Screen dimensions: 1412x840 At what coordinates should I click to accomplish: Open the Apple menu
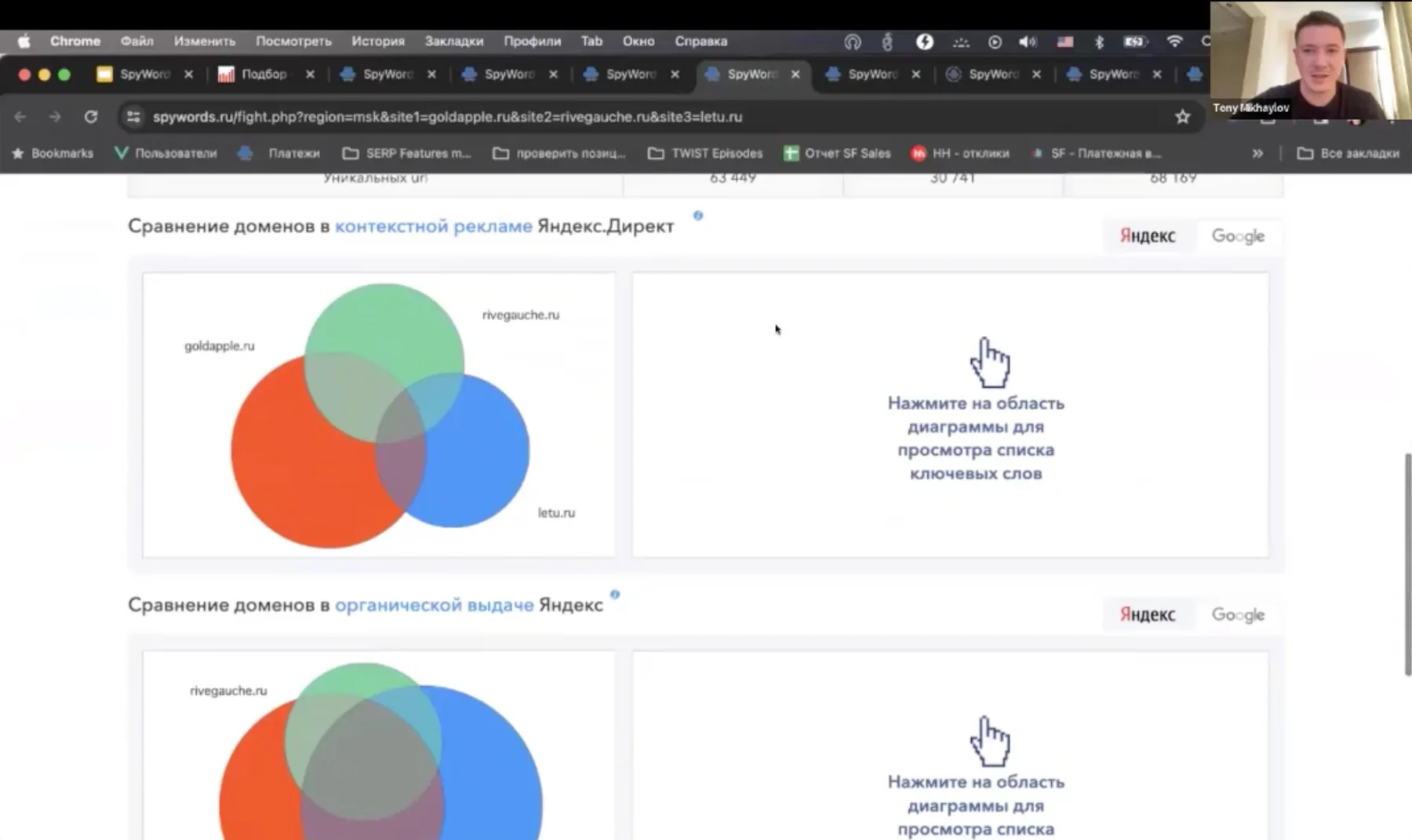24,42
